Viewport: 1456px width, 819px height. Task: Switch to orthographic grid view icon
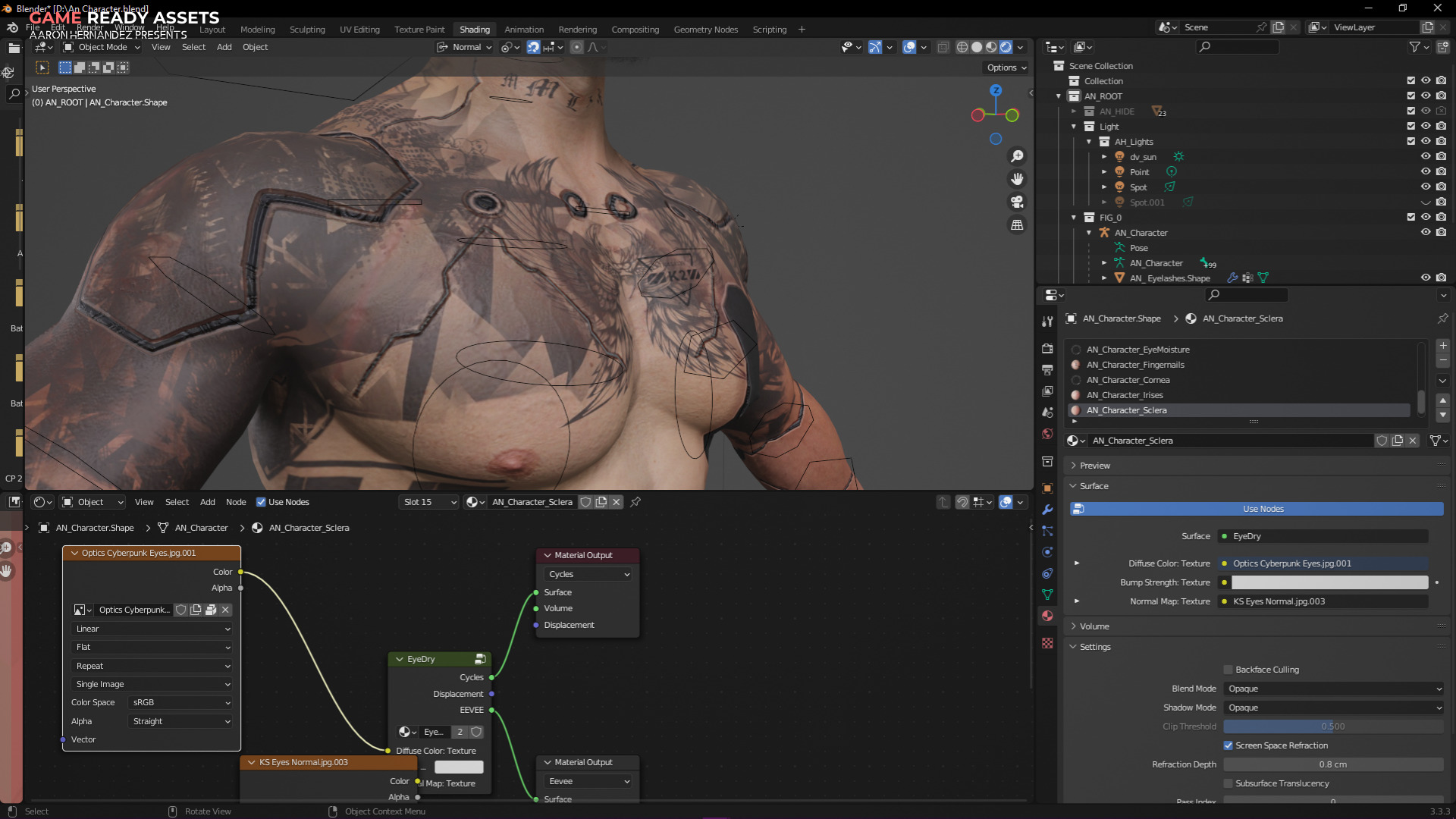click(x=1017, y=225)
